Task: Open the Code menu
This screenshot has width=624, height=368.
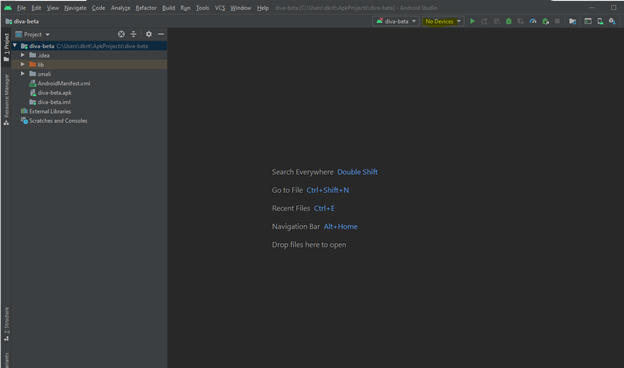Action: (x=98, y=8)
